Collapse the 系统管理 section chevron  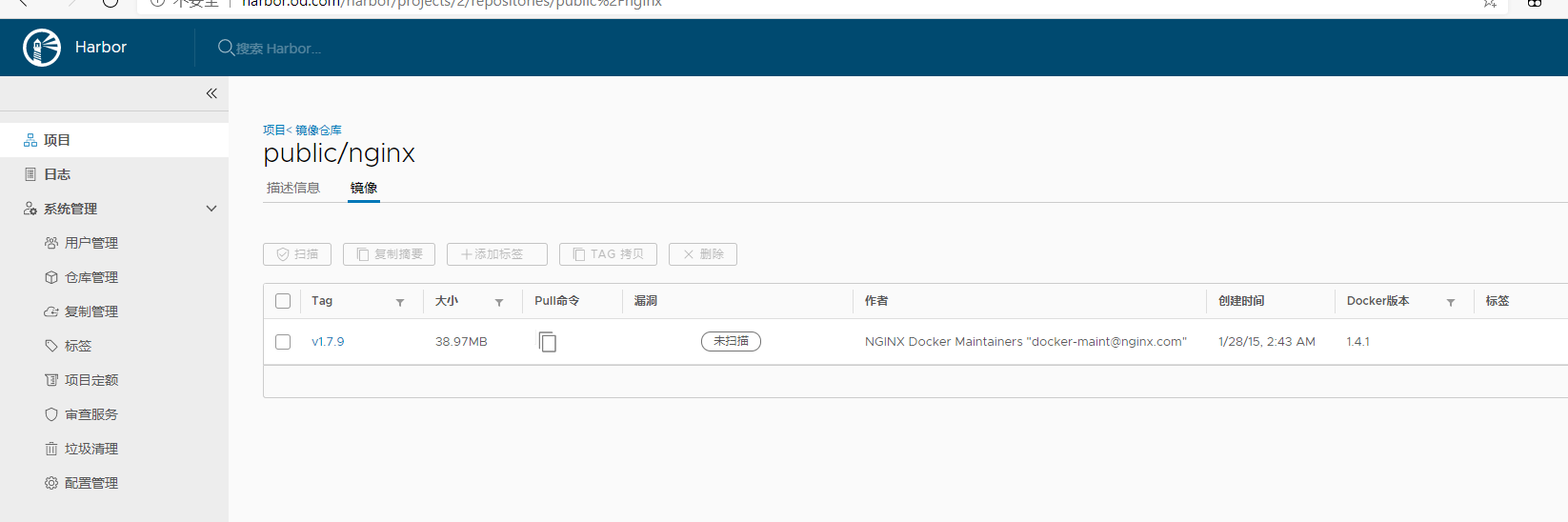[211, 209]
